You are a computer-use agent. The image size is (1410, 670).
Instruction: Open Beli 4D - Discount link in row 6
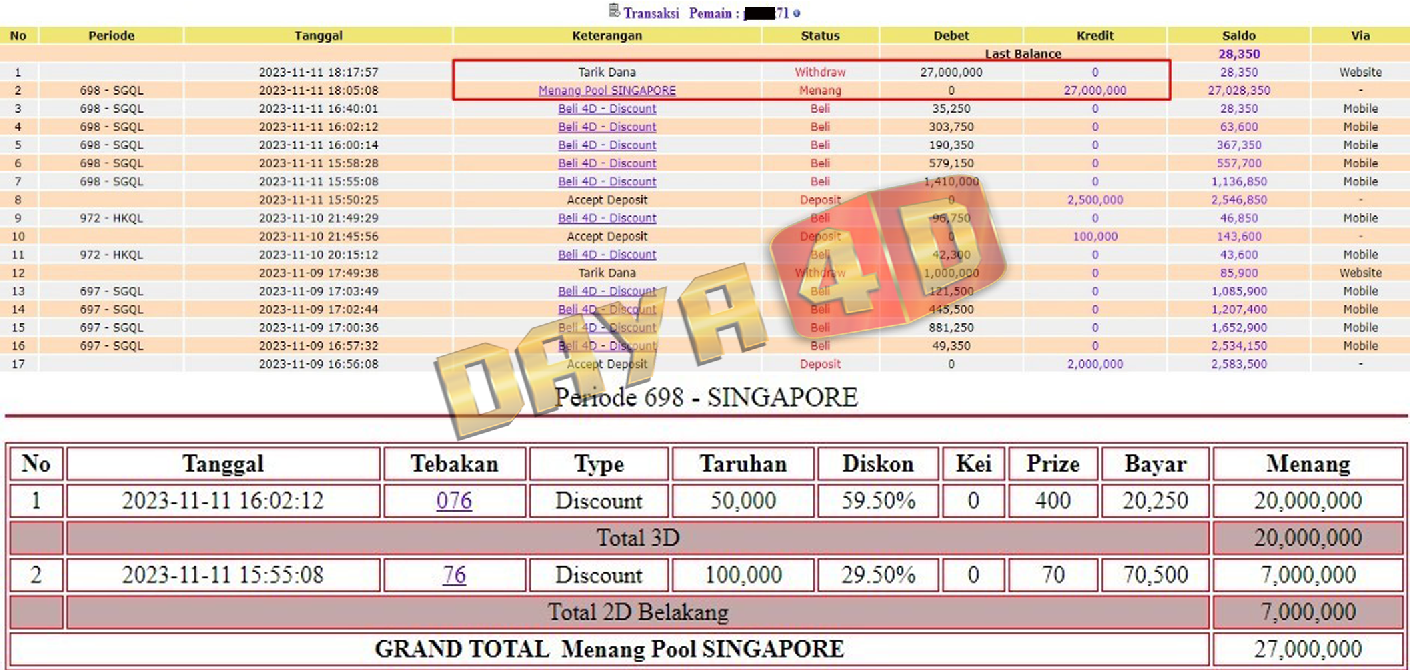607,164
